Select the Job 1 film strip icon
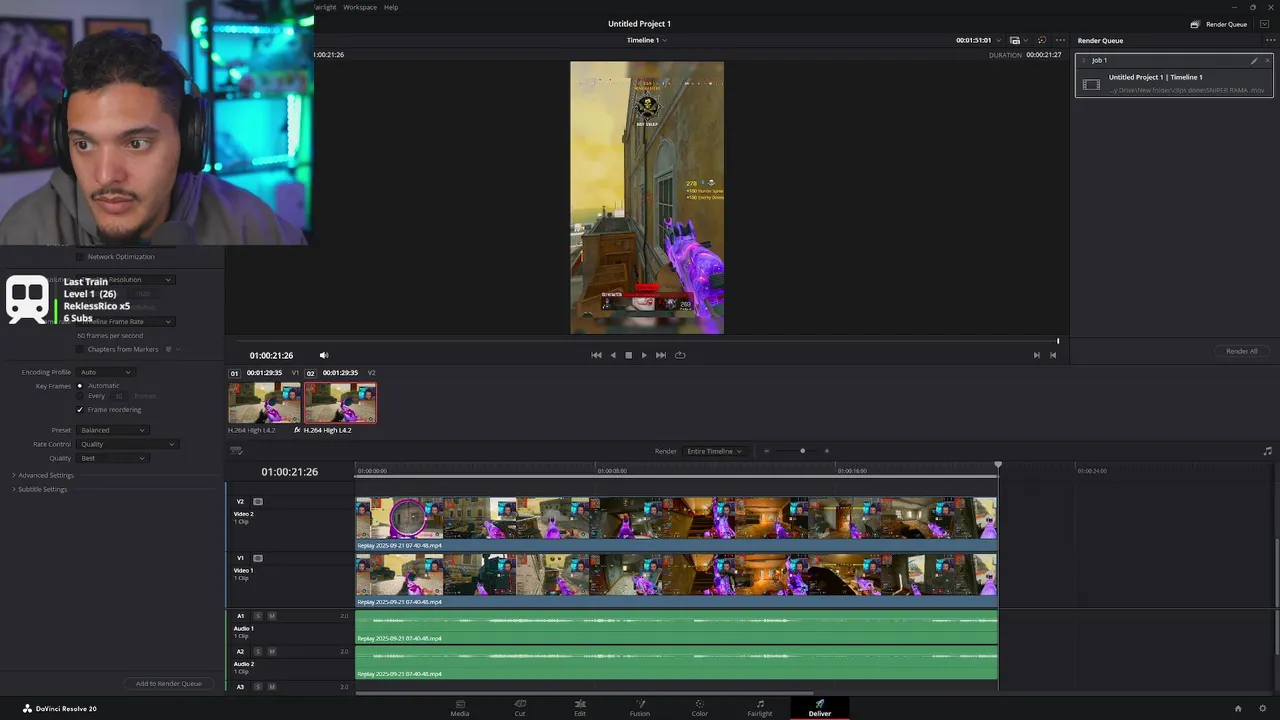 (1091, 85)
